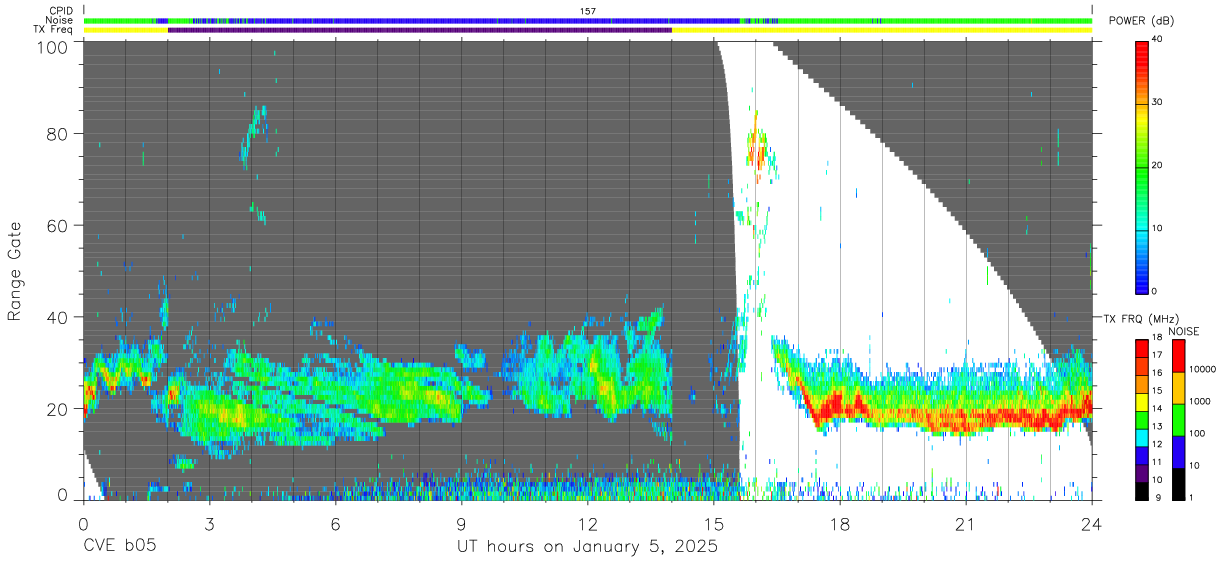
Task: Click the 18 tick on UT hours axis
Action: (839, 523)
